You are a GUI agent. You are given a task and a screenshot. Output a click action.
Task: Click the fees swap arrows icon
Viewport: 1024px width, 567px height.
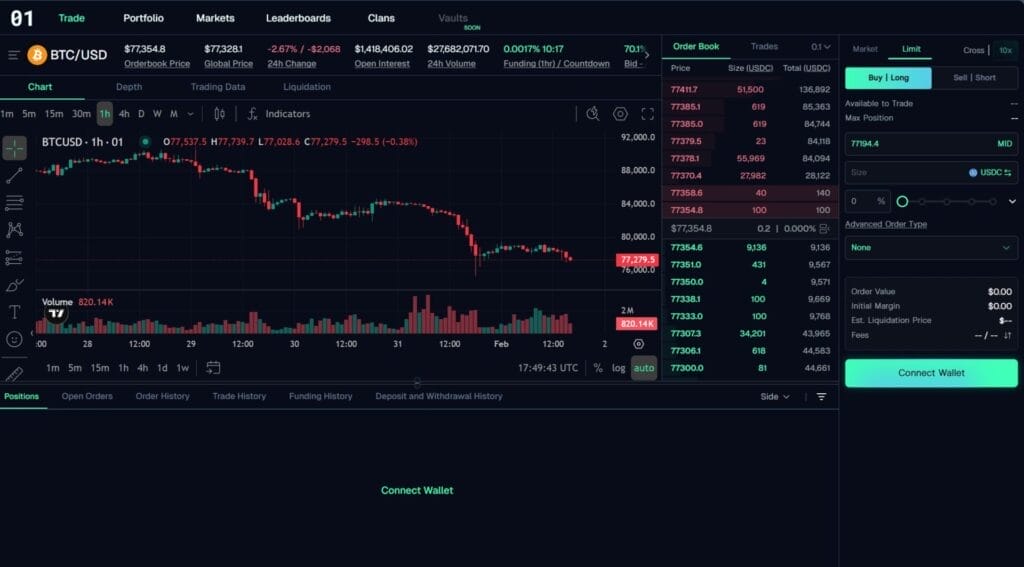[1008, 335]
